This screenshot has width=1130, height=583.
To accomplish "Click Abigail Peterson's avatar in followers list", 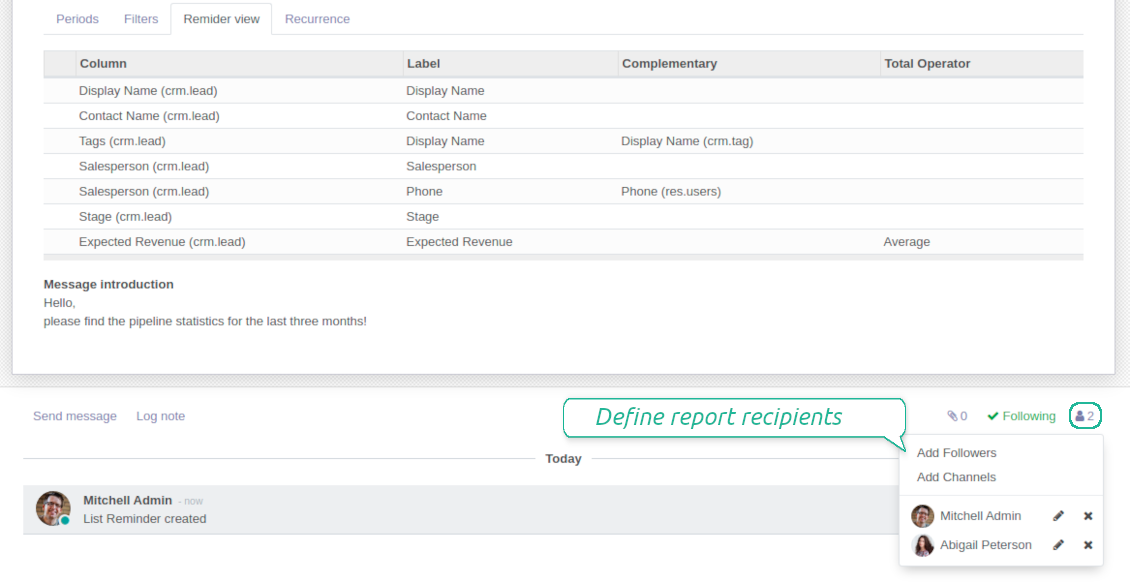I will (x=923, y=545).
